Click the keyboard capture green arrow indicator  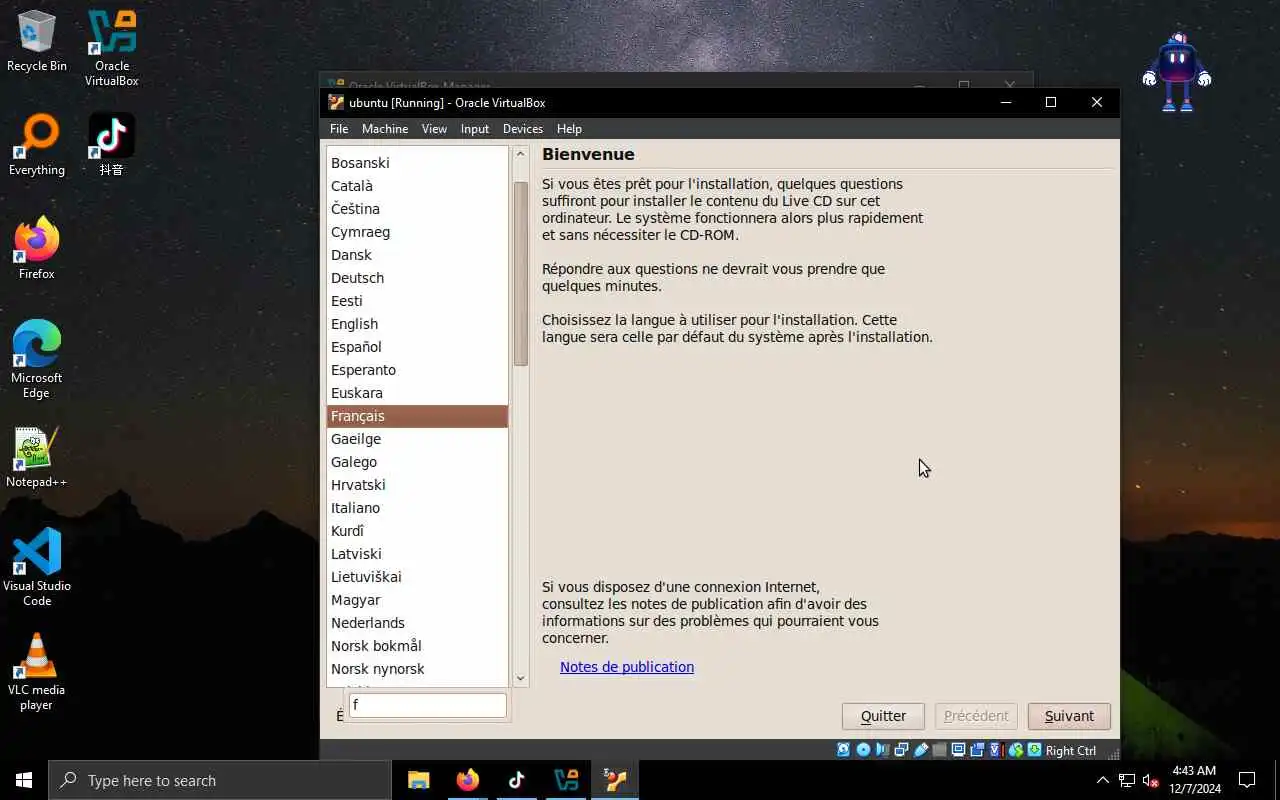pos(1034,750)
